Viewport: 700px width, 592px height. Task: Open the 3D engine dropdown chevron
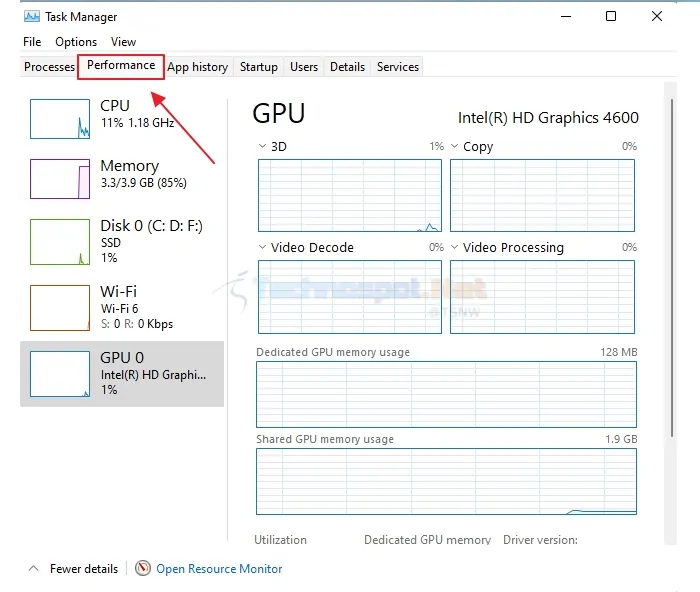[262, 146]
